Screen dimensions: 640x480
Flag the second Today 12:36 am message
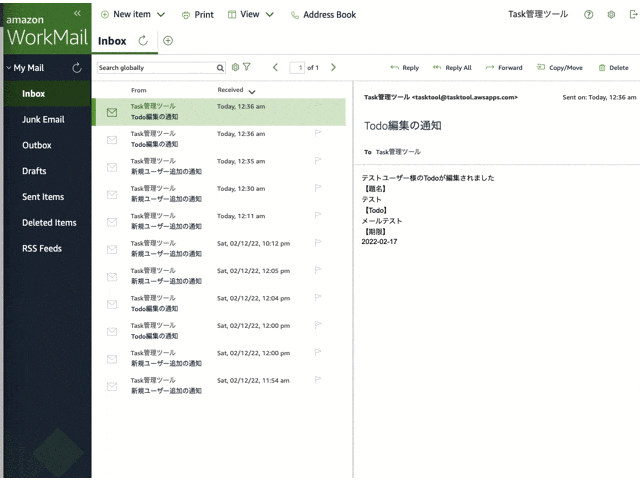point(318,133)
